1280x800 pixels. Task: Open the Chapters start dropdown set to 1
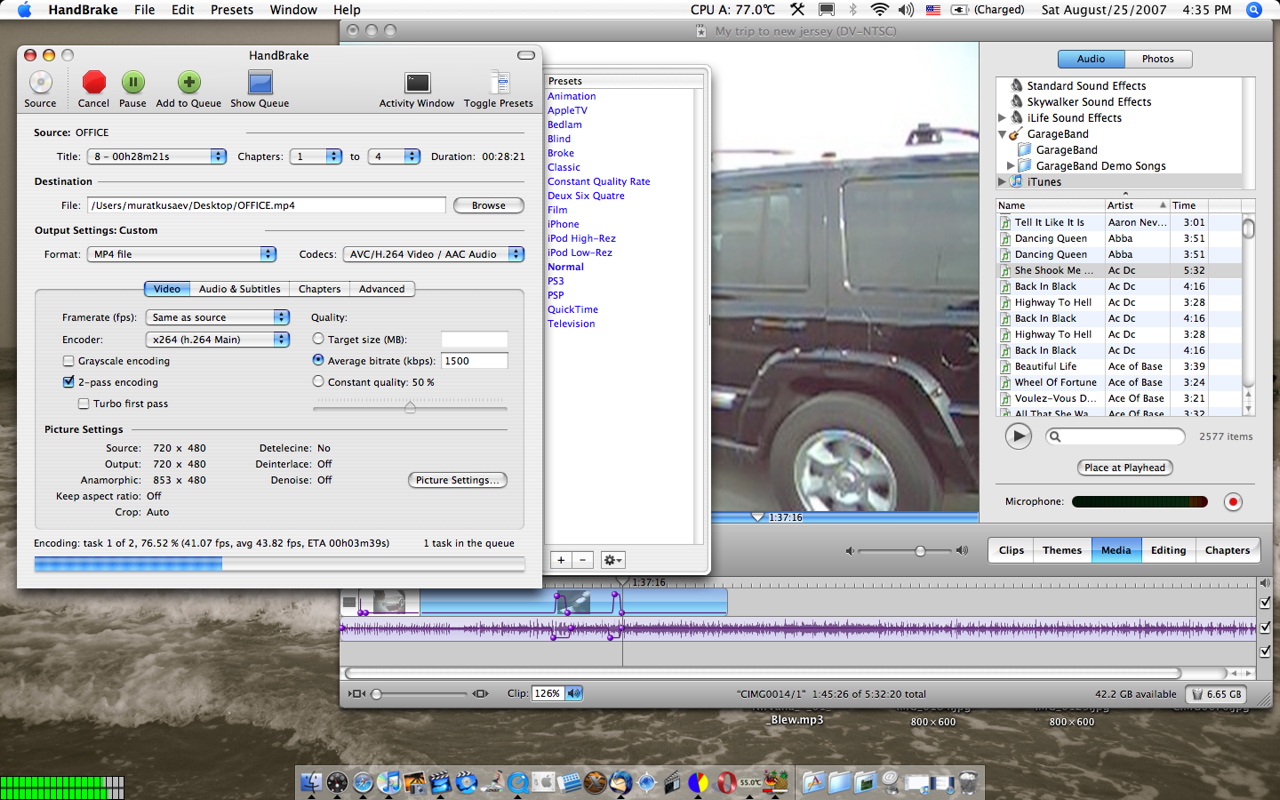tap(315, 157)
